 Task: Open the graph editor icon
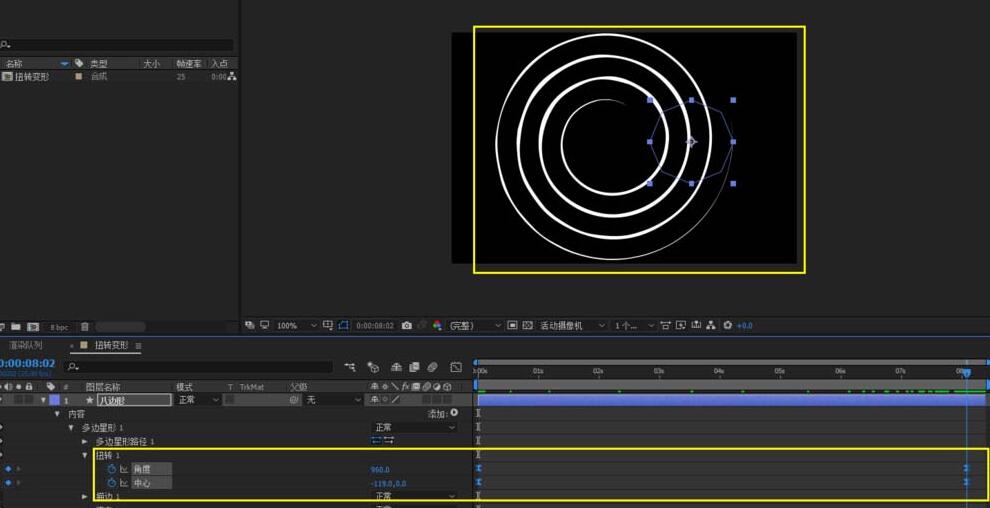(456, 367)
